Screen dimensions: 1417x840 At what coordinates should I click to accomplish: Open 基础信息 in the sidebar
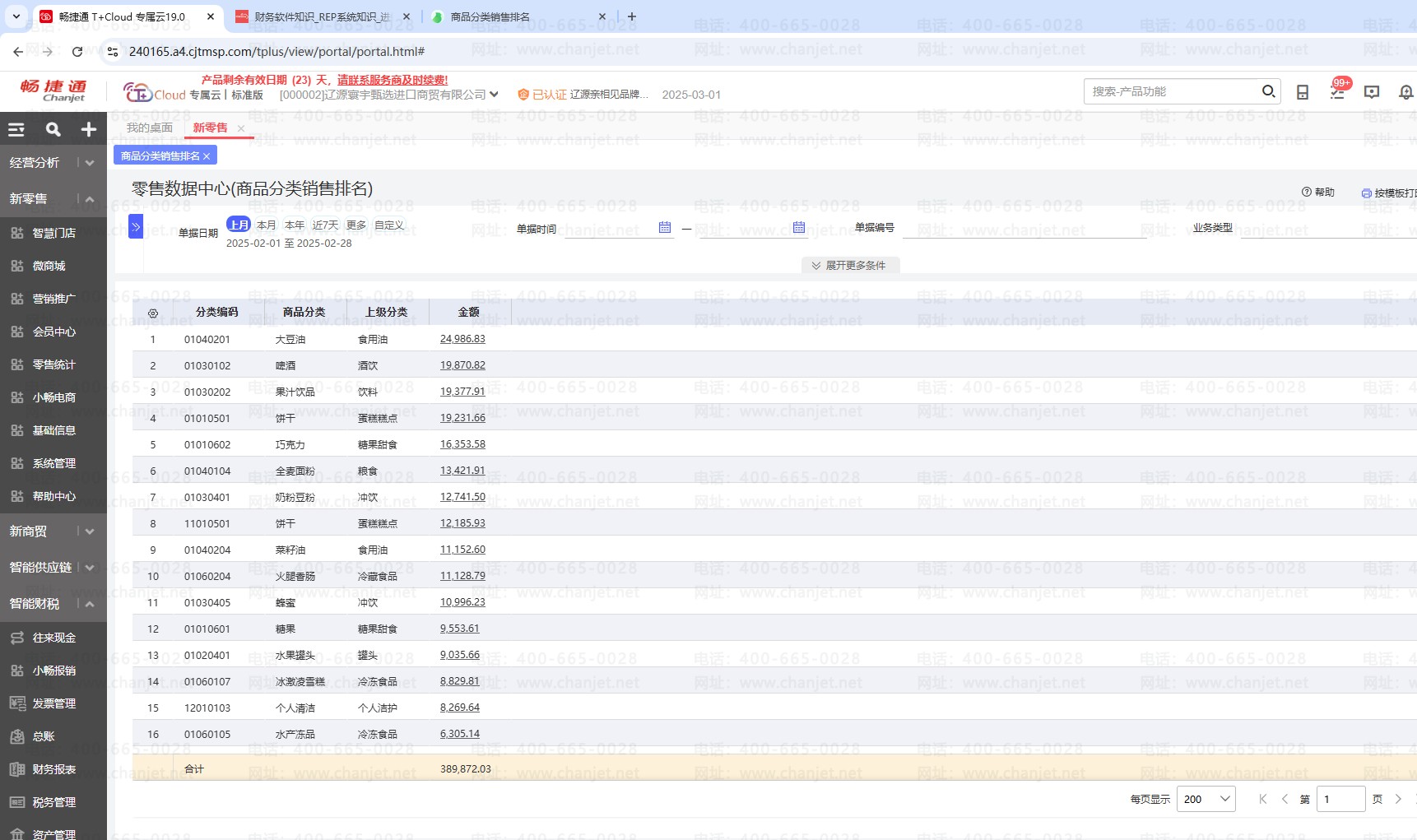53,430
